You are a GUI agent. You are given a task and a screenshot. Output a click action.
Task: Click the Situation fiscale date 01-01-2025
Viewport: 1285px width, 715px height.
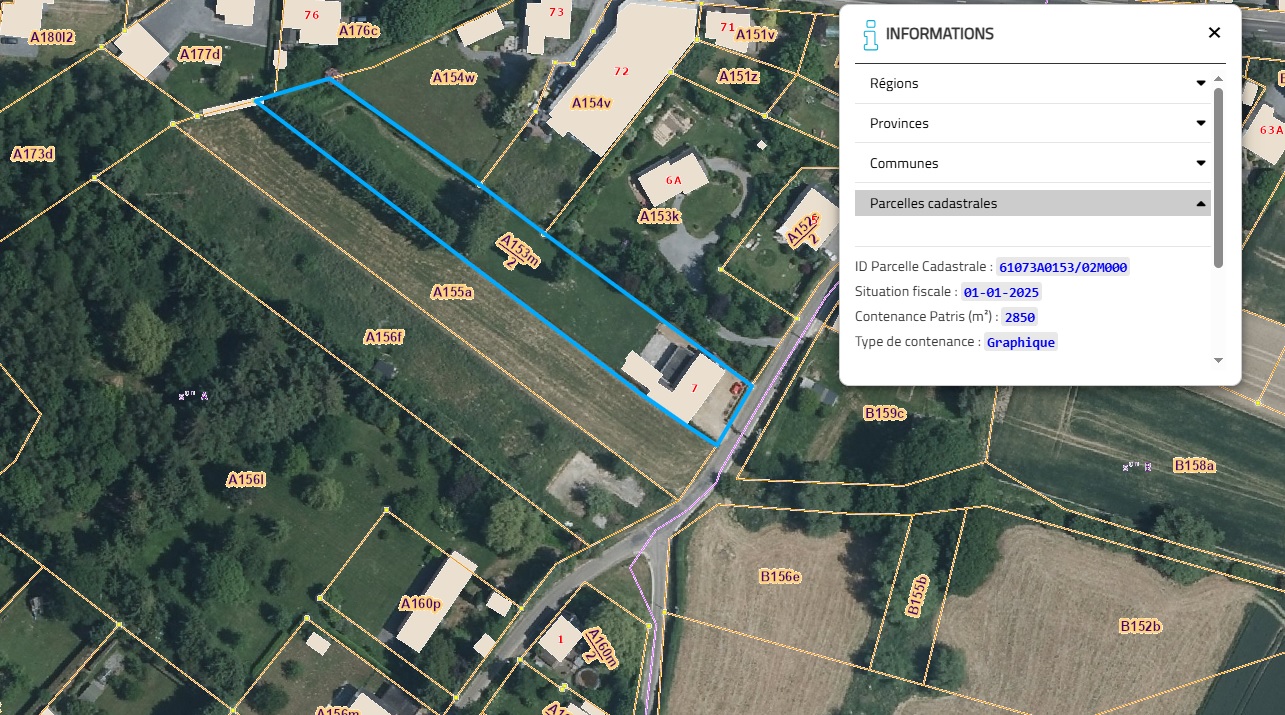coord(1001,292)
